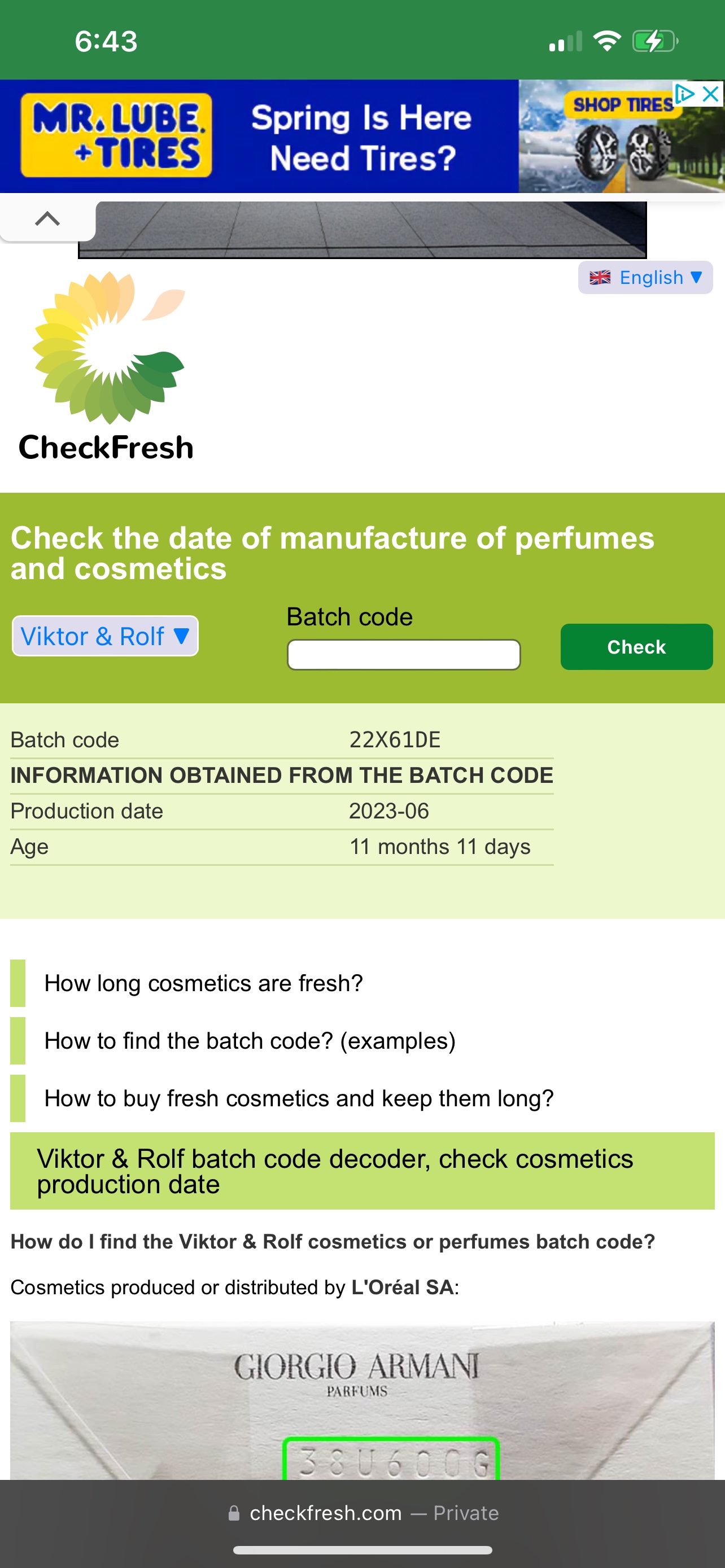Tap the CheckFresh flower logo
The height and width of the screenshot is (1568, 725).
point(108,348)
